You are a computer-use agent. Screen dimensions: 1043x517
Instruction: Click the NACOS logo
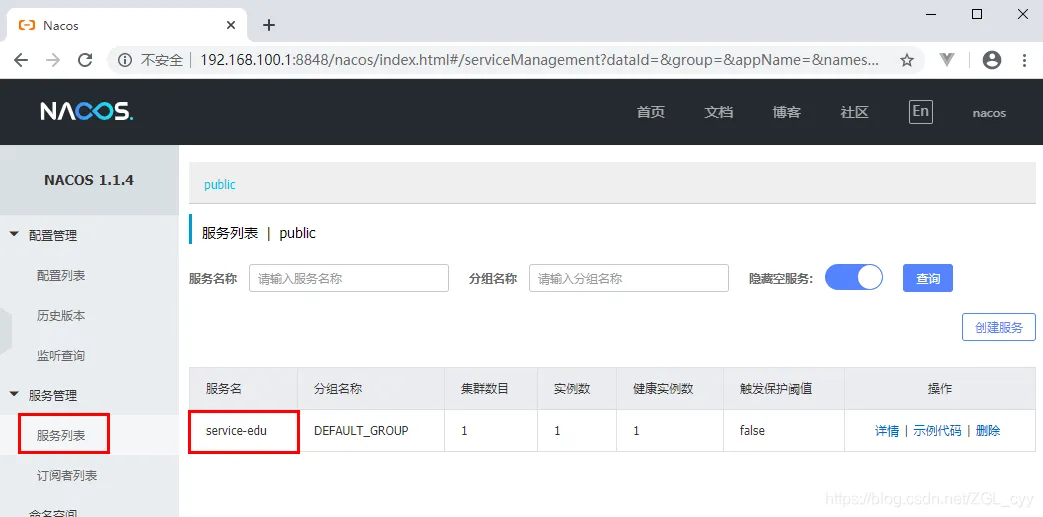point(86,112)
